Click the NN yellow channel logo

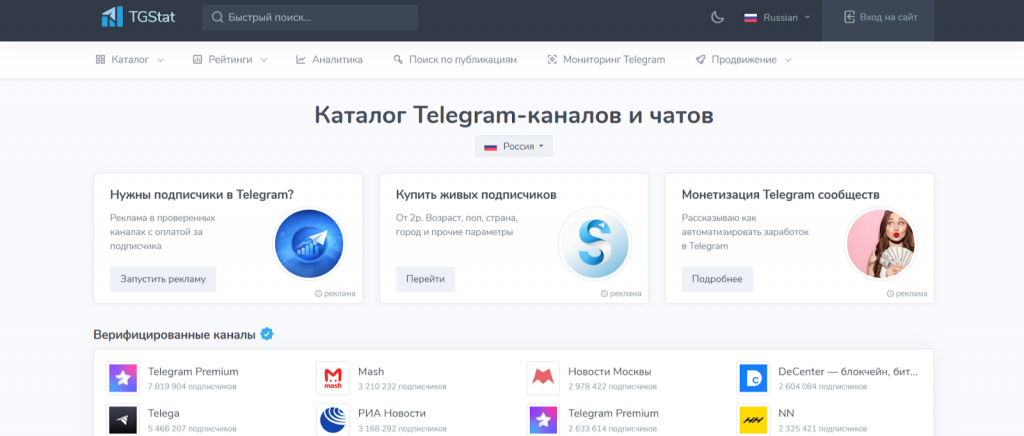pos(753,419)
